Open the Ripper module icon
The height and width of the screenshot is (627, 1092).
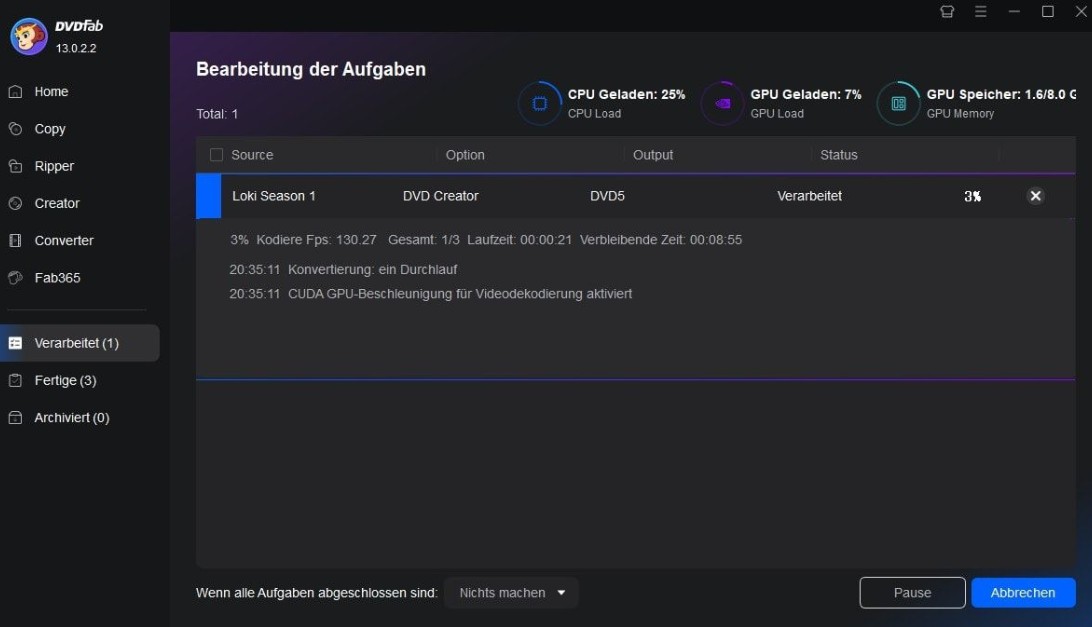coord(15,166)
